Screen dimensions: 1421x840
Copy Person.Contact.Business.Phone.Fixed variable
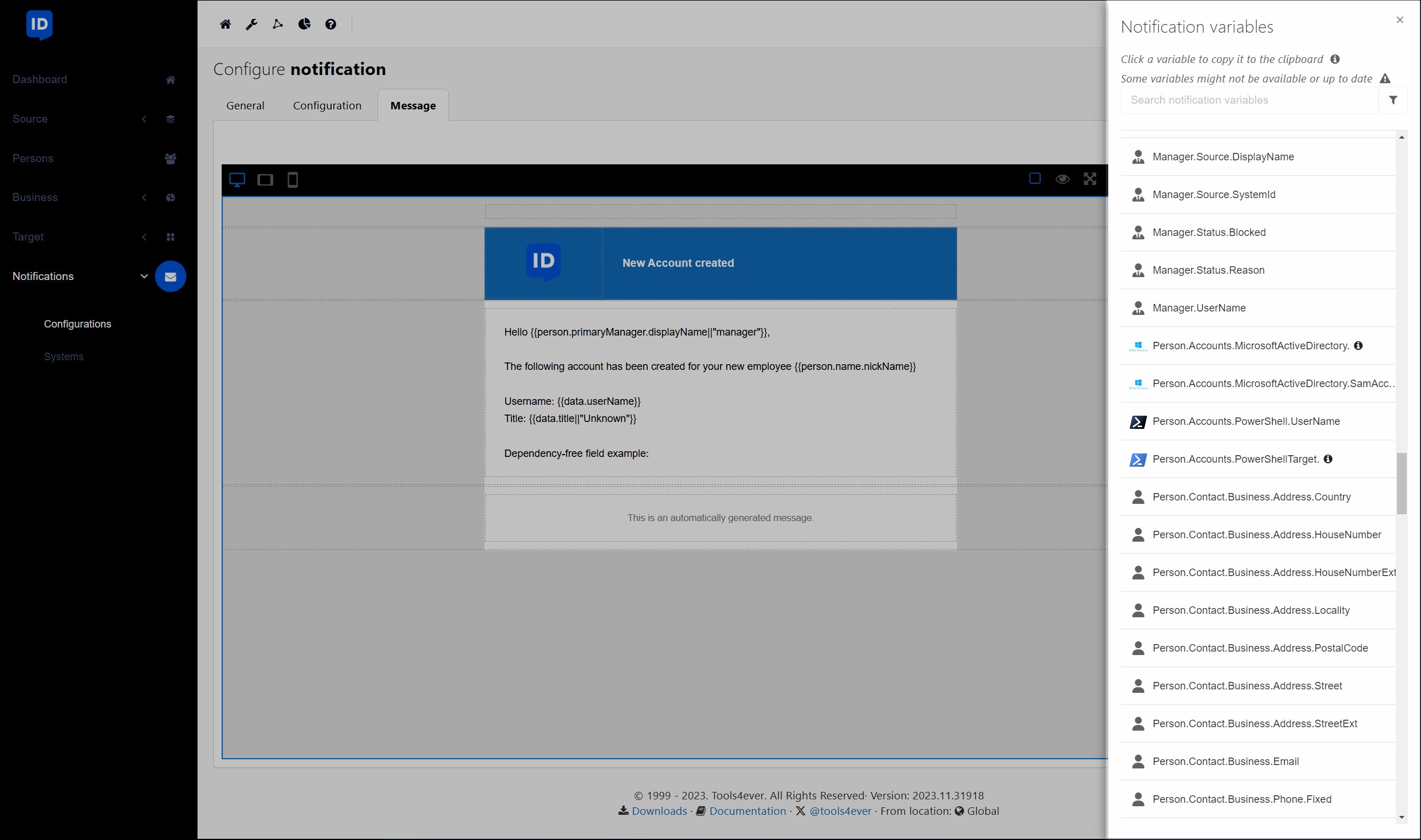[1258, 799]
